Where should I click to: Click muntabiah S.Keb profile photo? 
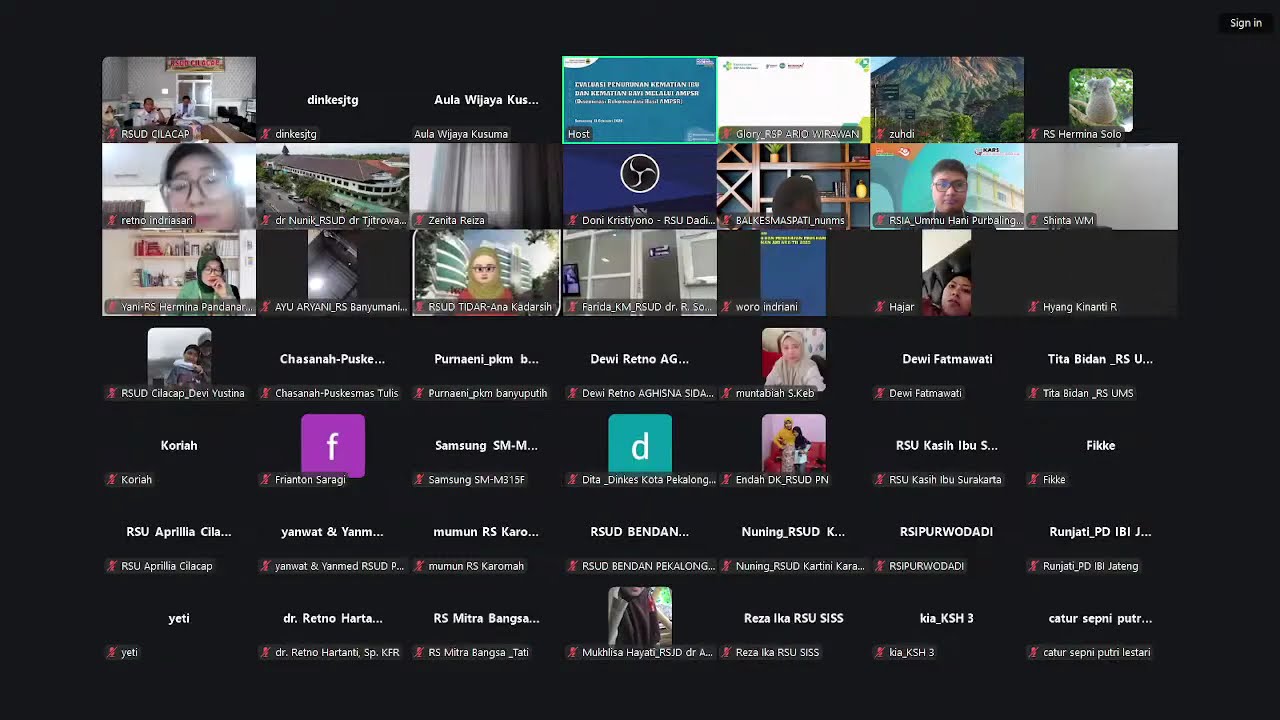point(794,358)
